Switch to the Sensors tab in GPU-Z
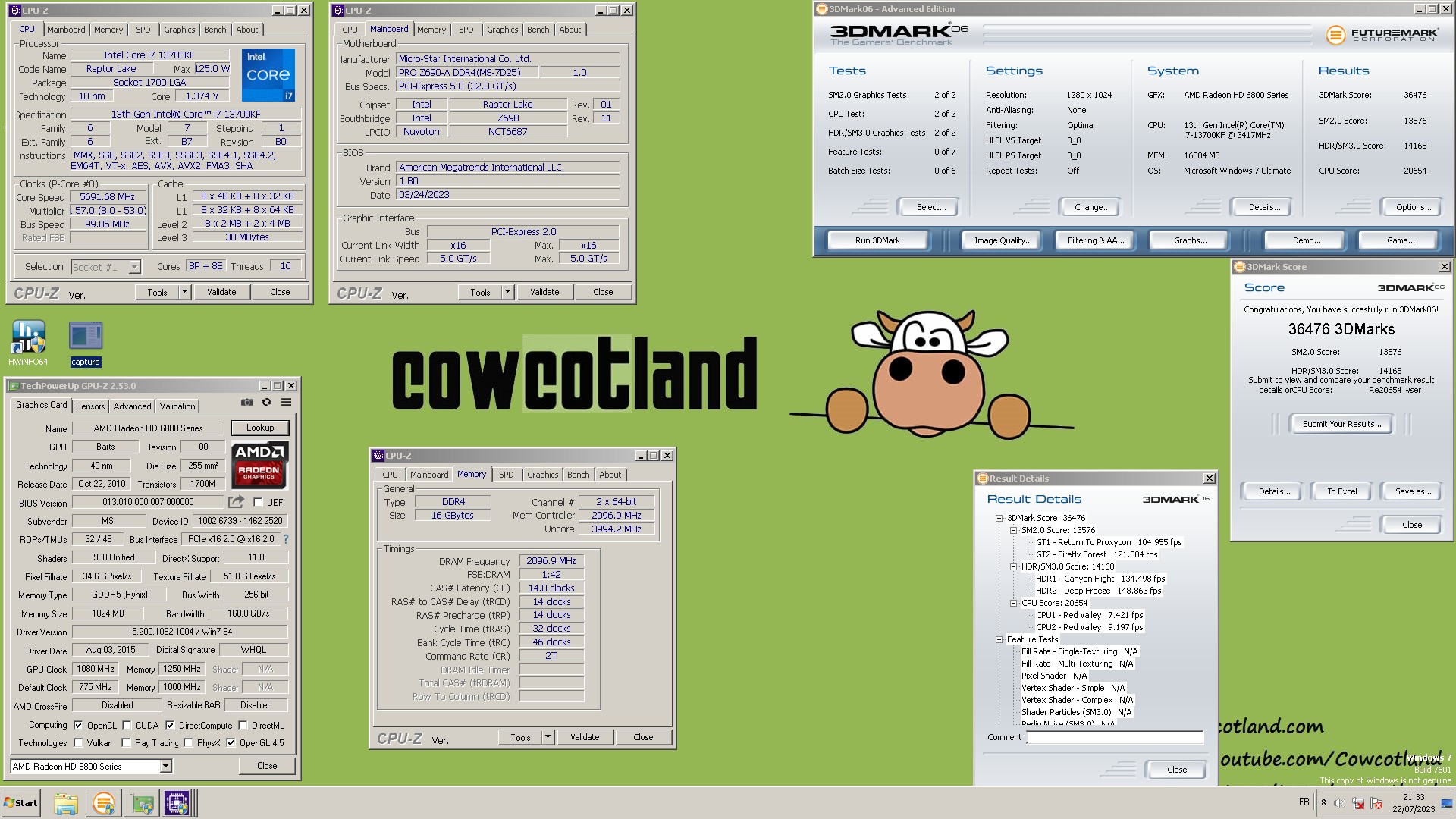This screenshot has width=1456, height=819. click(90, 406)
